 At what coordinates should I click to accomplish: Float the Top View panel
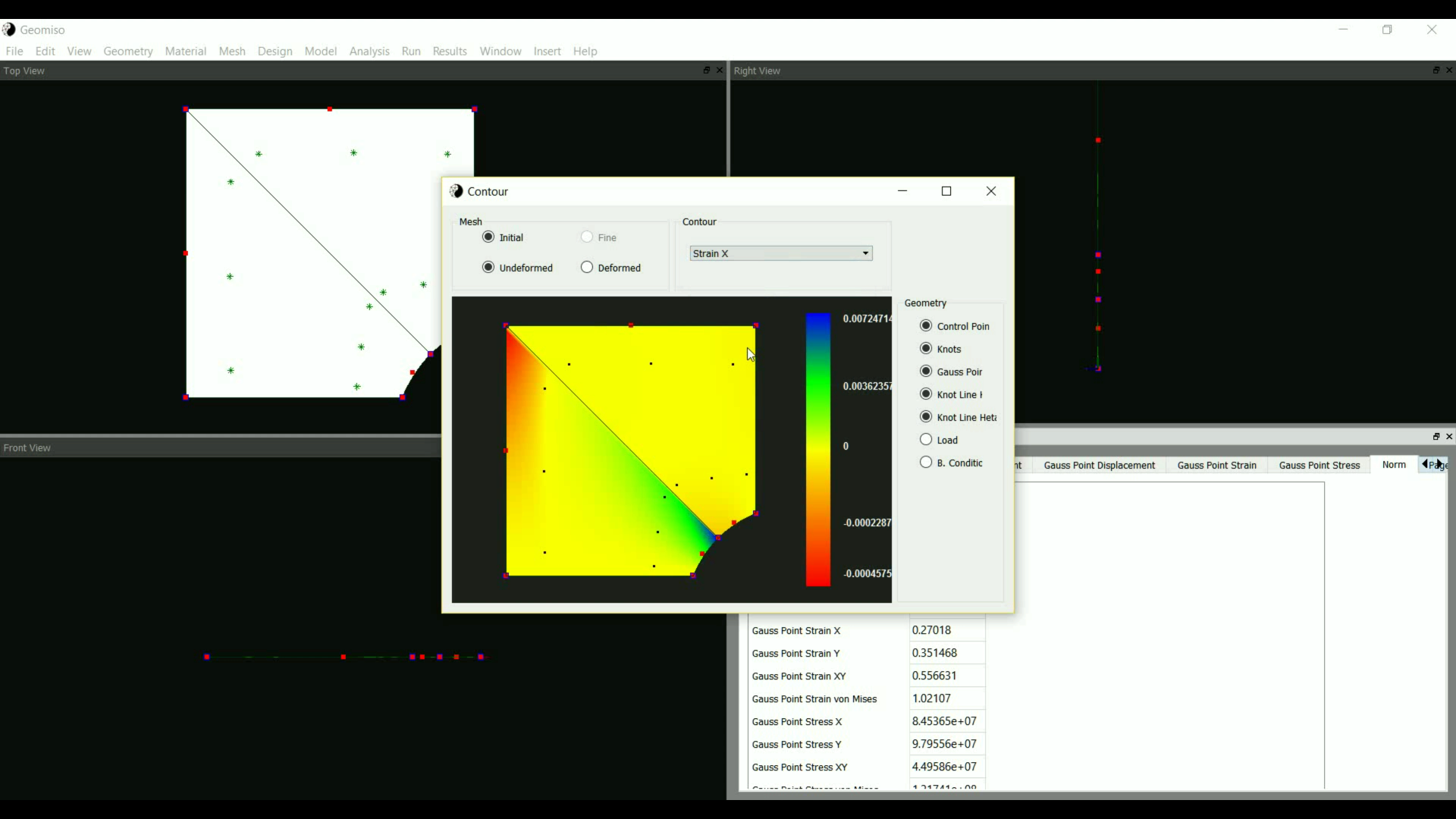[x=706, y=71]
